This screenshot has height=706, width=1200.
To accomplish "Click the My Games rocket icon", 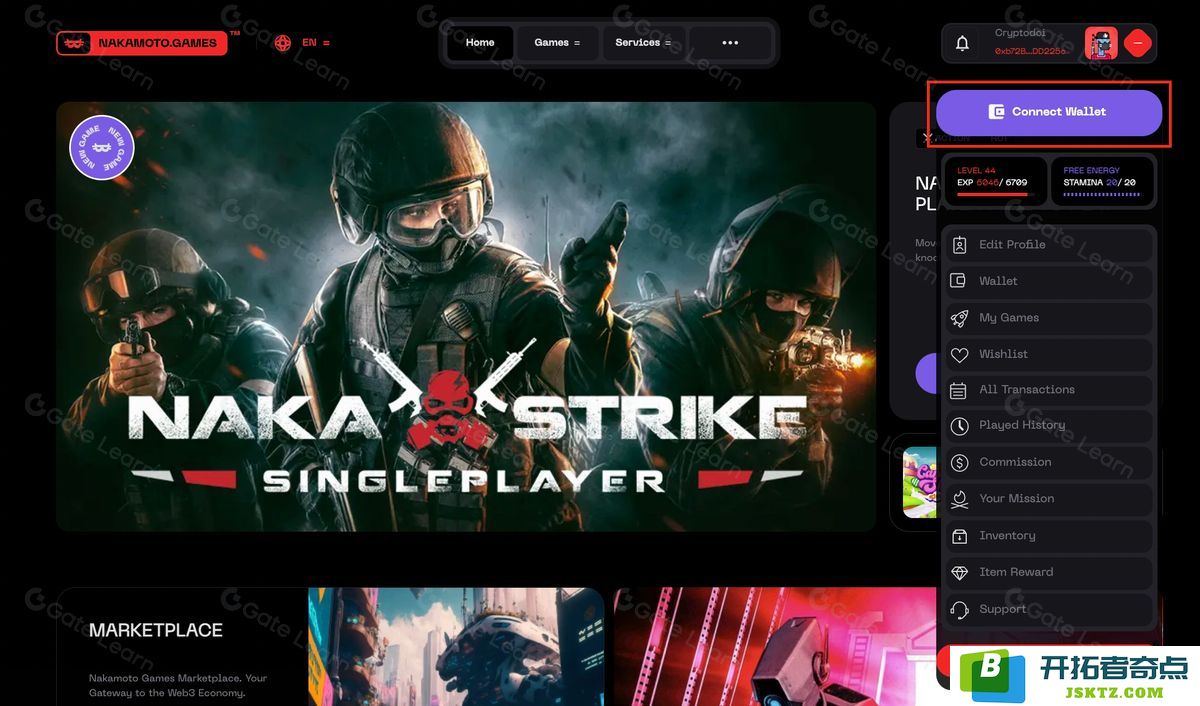I will point(959,318).
